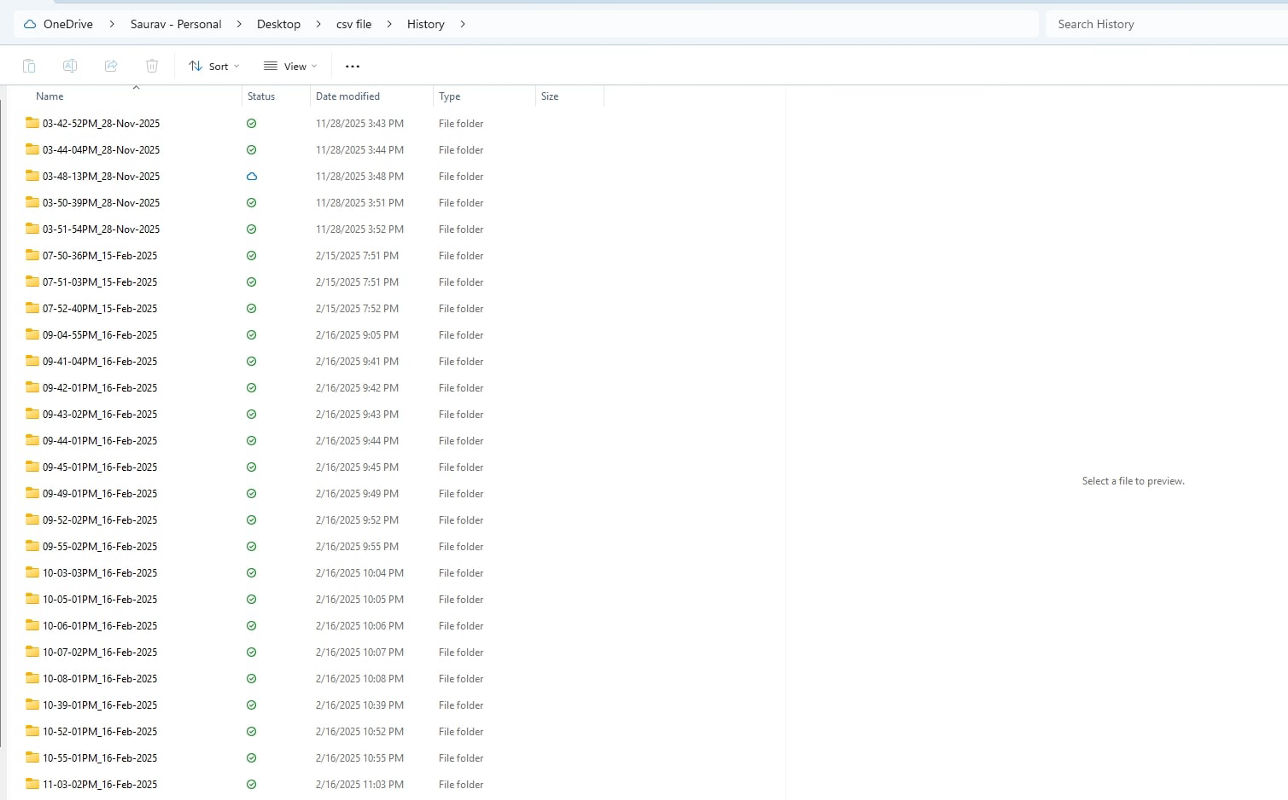This screenshot has width=1288, height=800.
Task: Sort by the Date modified column header
Action: (347, 97)
